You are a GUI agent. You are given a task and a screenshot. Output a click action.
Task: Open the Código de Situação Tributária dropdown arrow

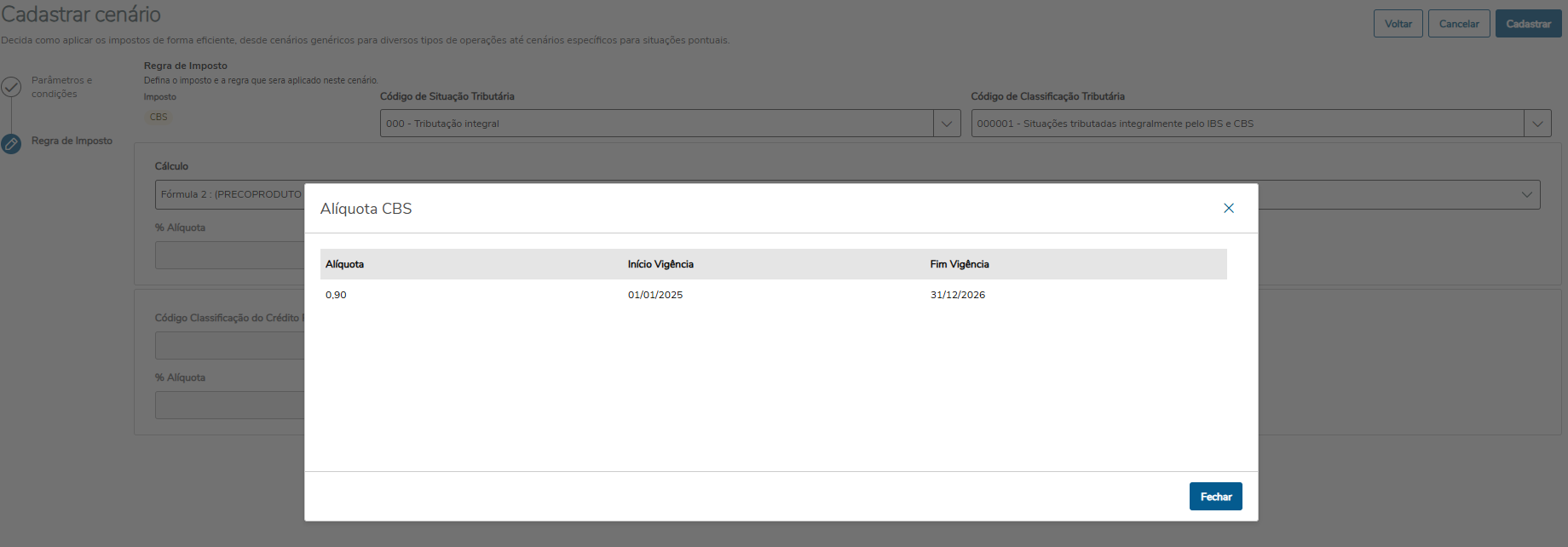(947, 124)
